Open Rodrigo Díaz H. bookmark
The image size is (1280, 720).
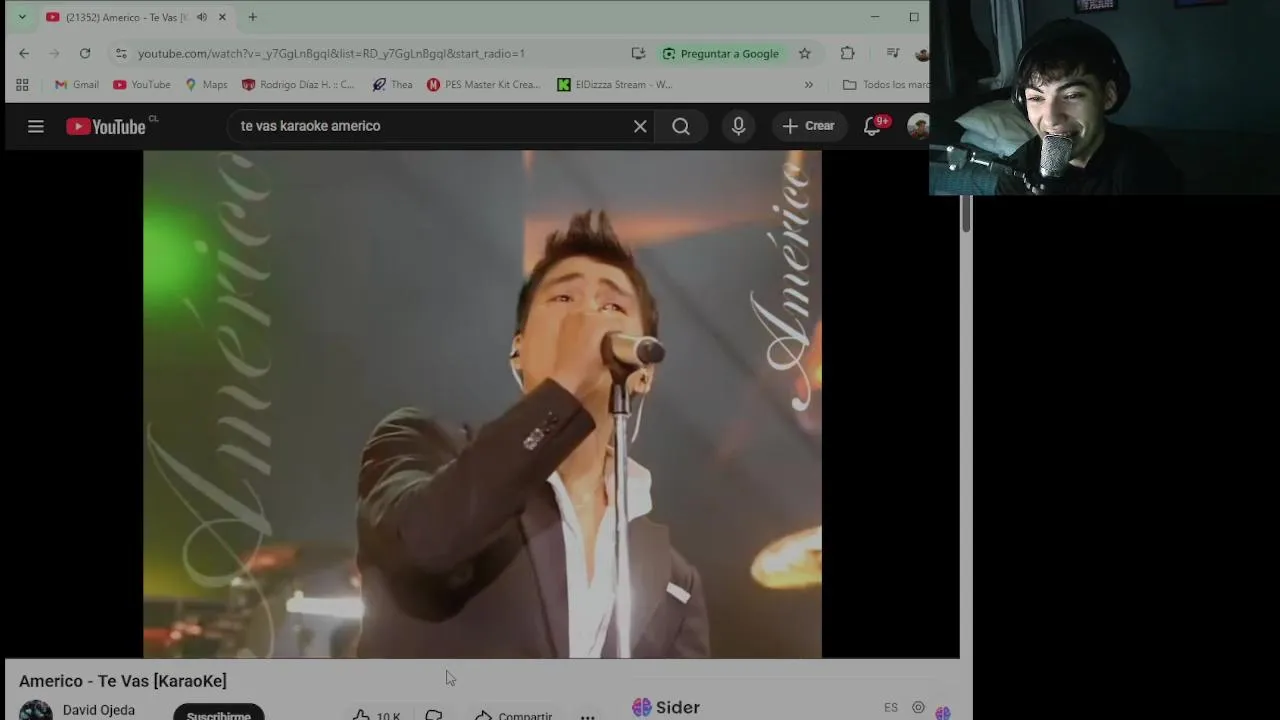click(298, 85)
